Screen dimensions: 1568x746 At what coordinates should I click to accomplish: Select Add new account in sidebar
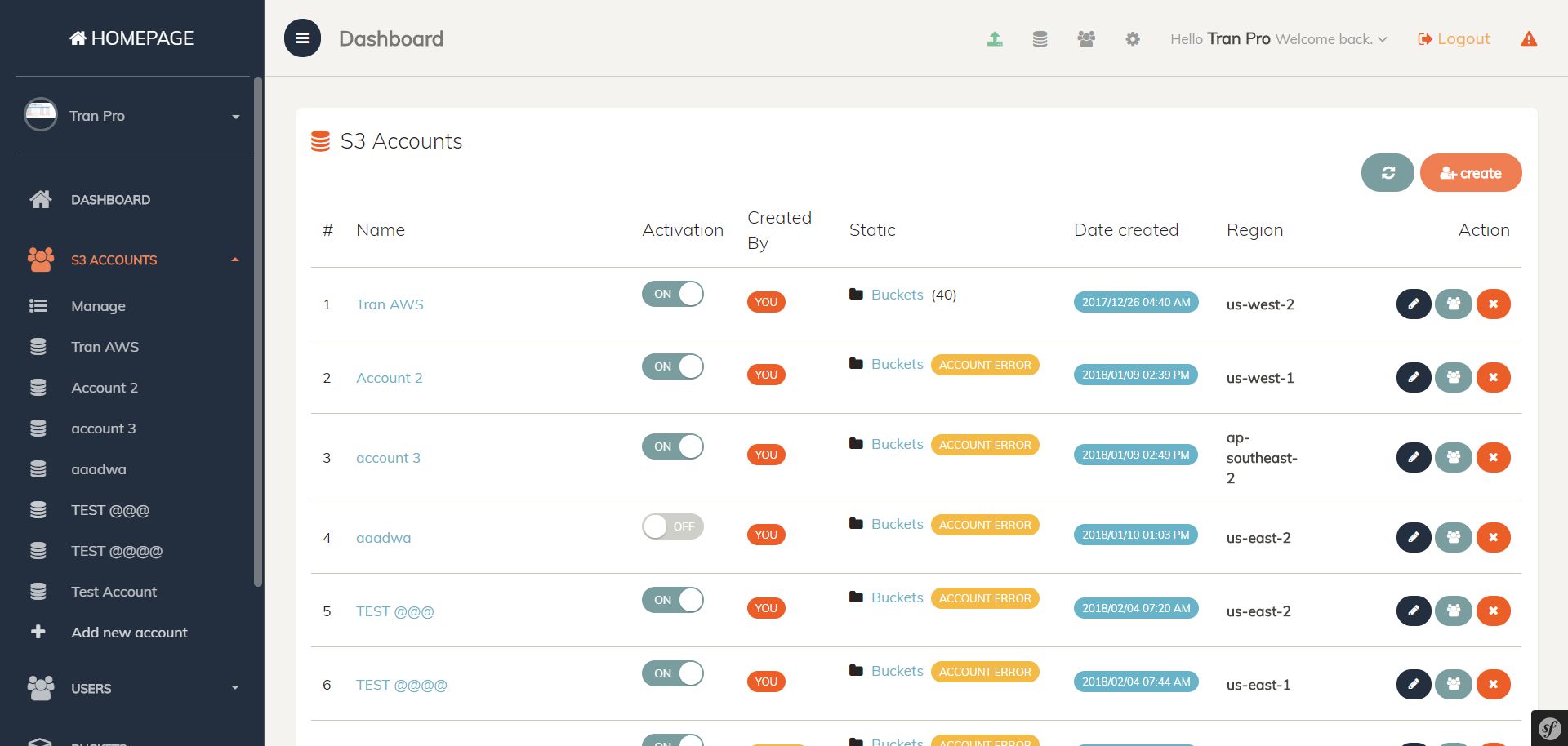coord(129,633)
